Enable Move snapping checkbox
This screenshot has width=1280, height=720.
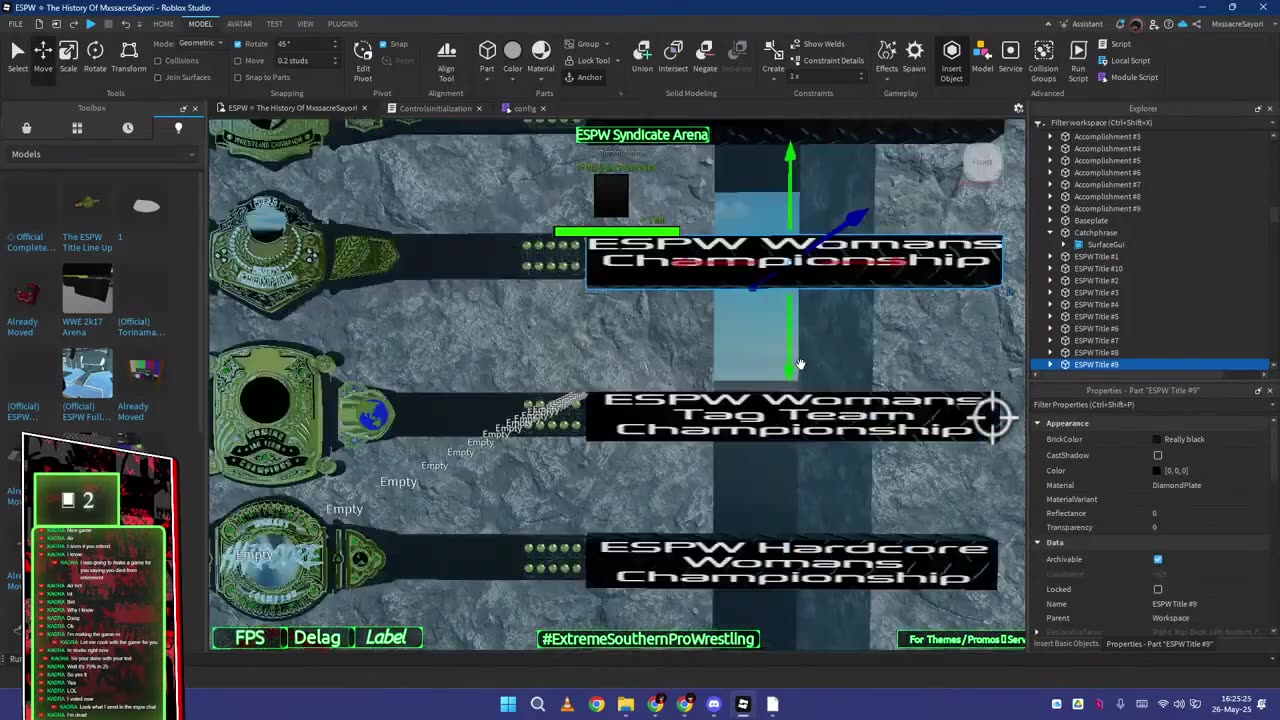[238, 61]
